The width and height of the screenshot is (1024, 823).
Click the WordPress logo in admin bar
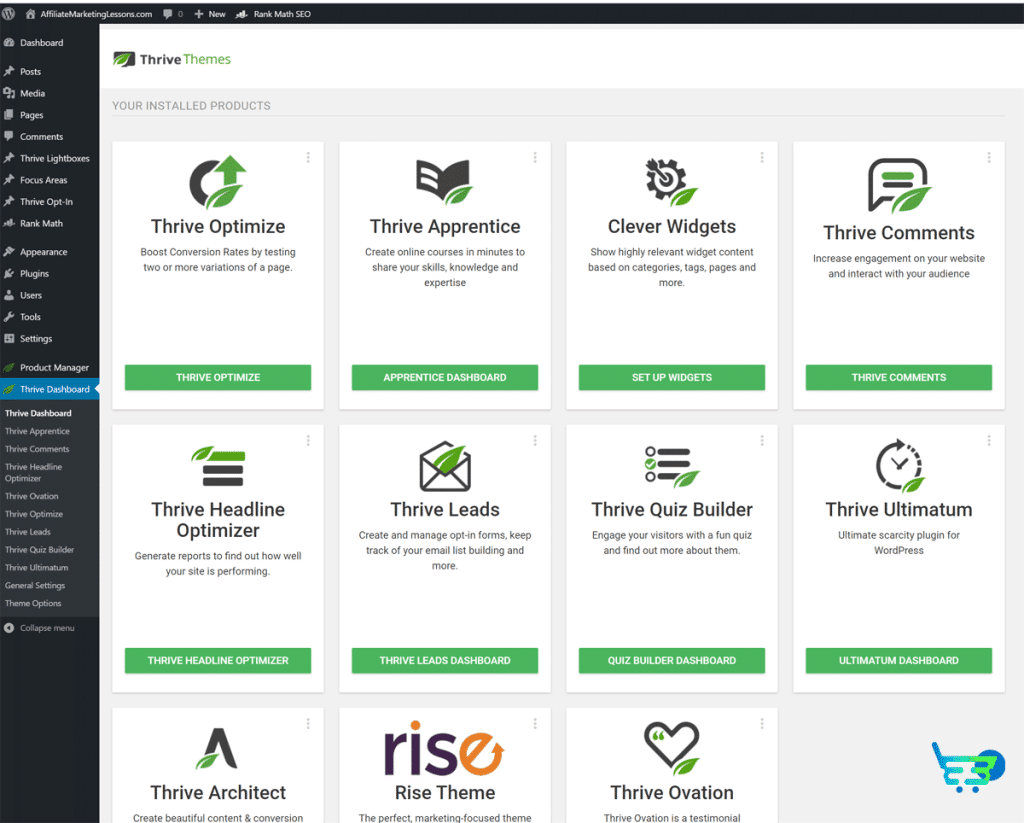(x=8, y=13)
